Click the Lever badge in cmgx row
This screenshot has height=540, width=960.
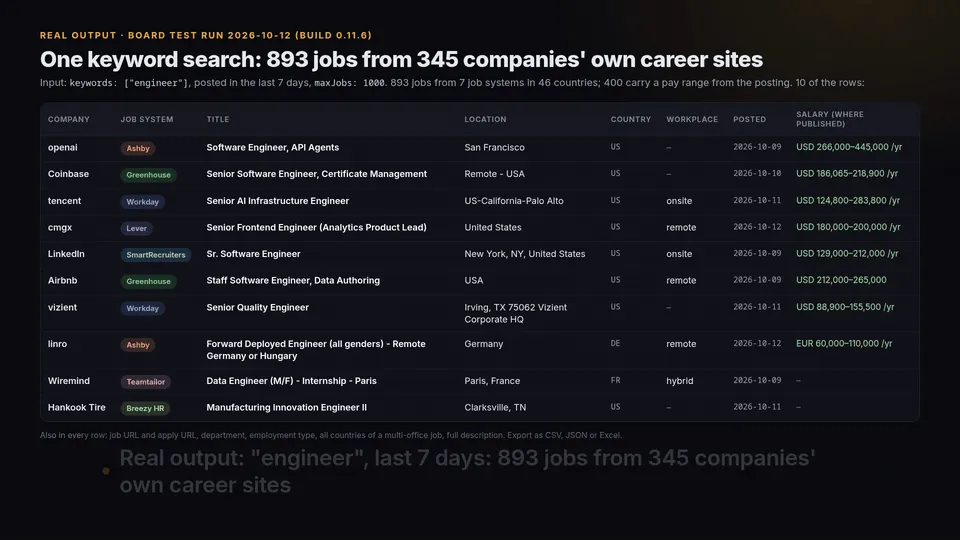tap(137, 228)
